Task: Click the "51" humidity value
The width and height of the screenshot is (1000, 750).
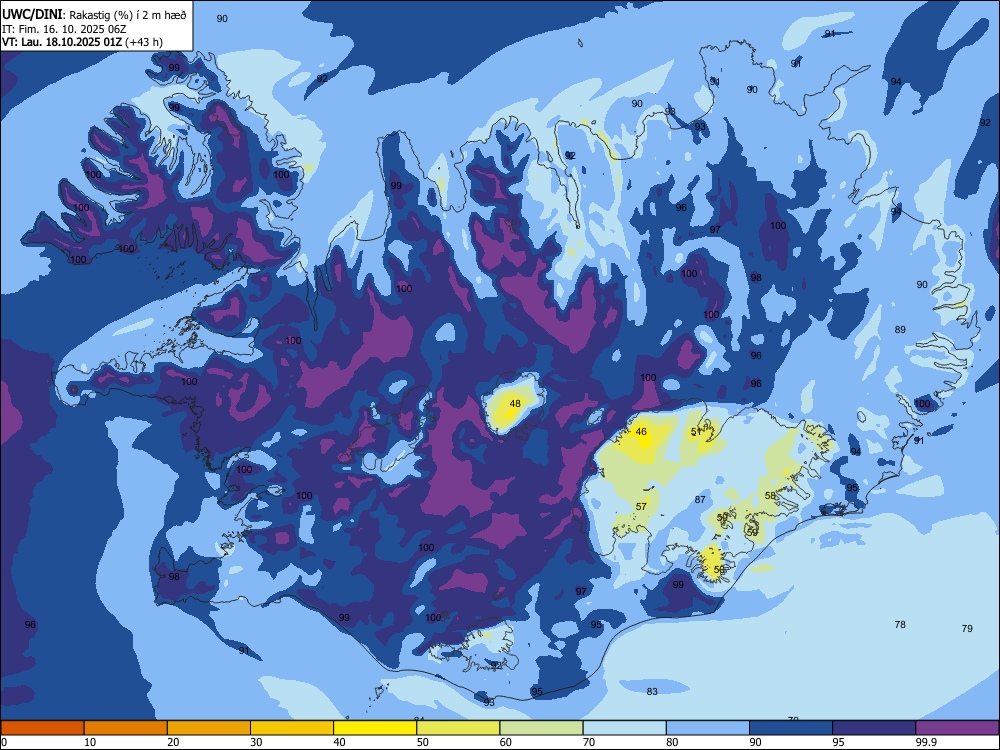Action: [x=696, y=432]
